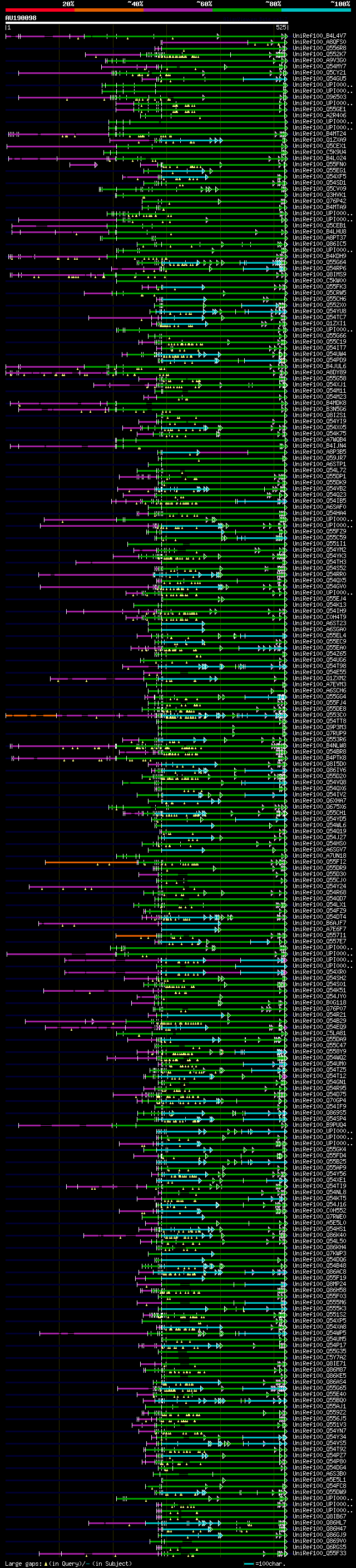Viewport: 356px width, 1568px height.
Task: Select the UniRef100_Q54GU5 label
Action: pos(319,78)
